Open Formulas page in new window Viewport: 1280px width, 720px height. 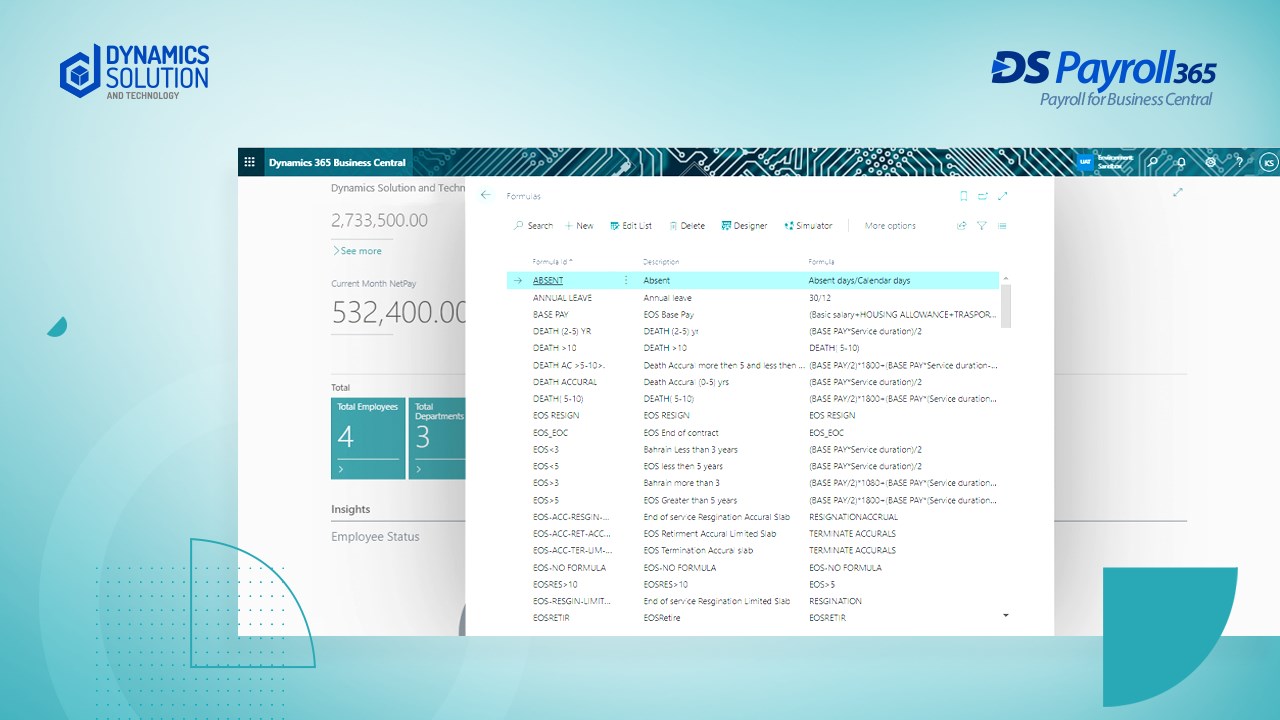click(983, 196)
